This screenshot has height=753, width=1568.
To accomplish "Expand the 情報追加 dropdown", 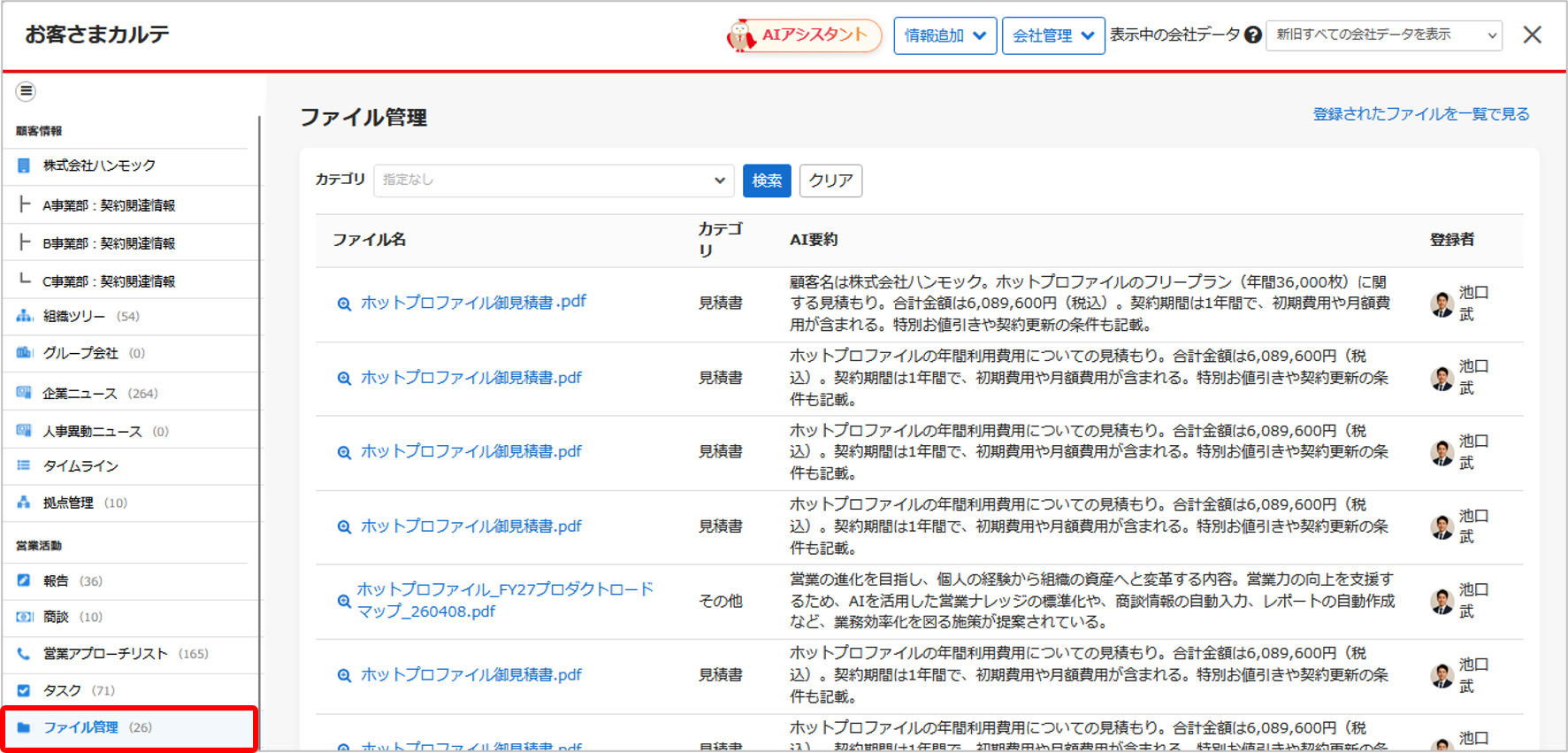I will pos(945,35).
